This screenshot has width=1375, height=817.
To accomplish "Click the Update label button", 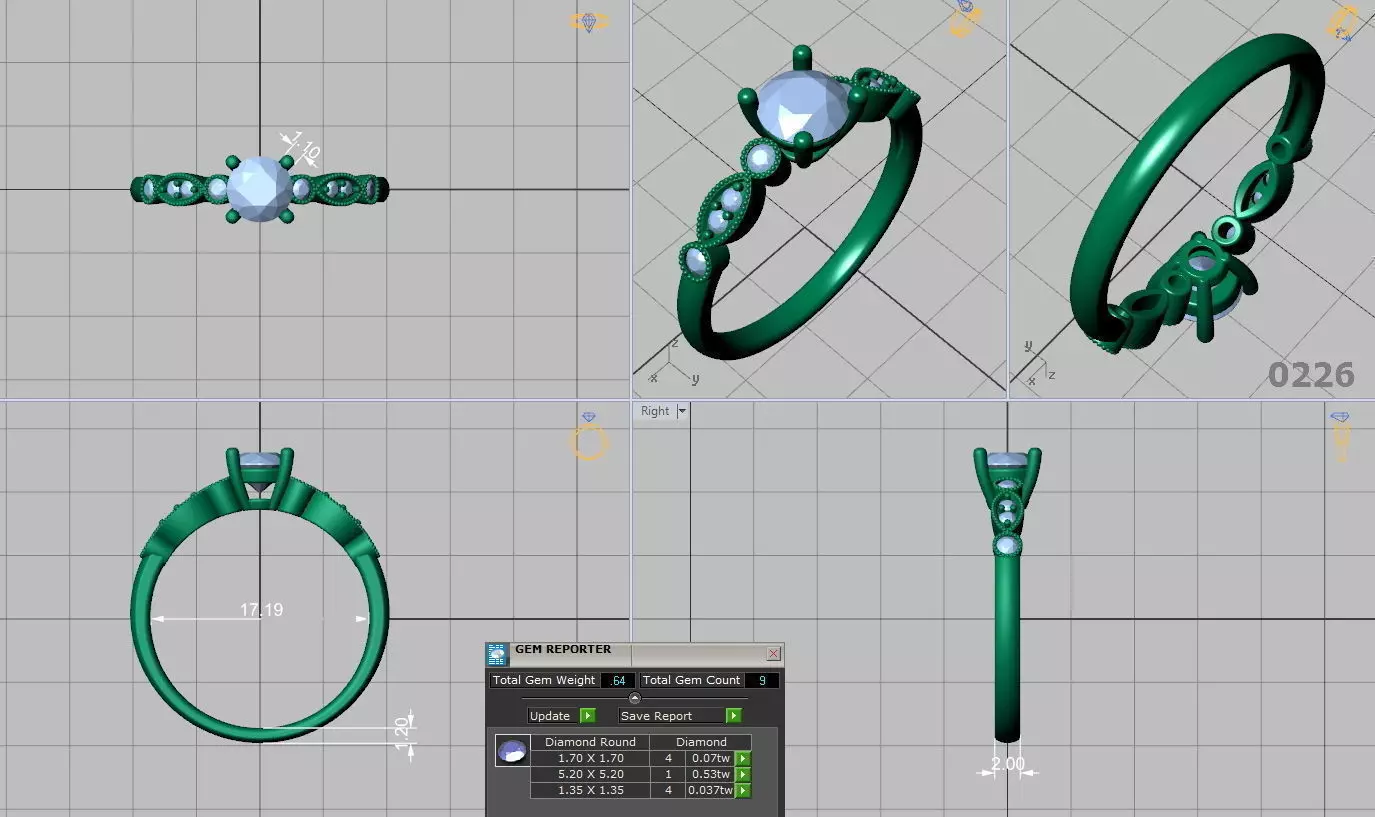I will (x=550, y=716).
